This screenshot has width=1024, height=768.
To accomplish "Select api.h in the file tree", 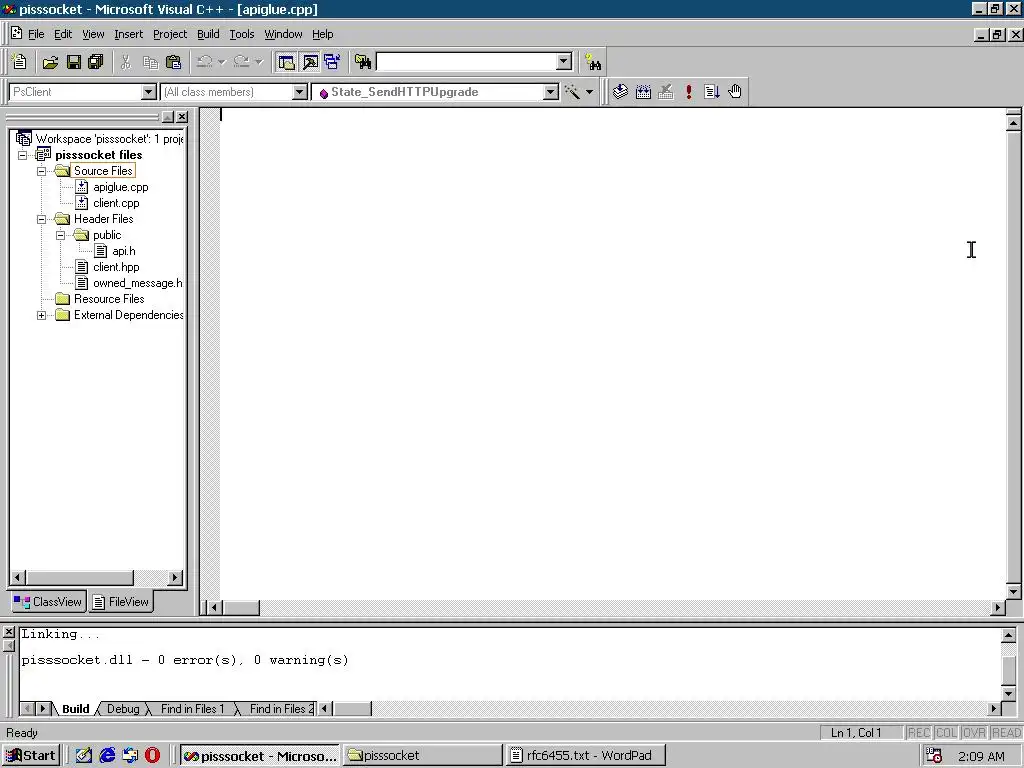I will pyautogui.click(x=123, y=251).
